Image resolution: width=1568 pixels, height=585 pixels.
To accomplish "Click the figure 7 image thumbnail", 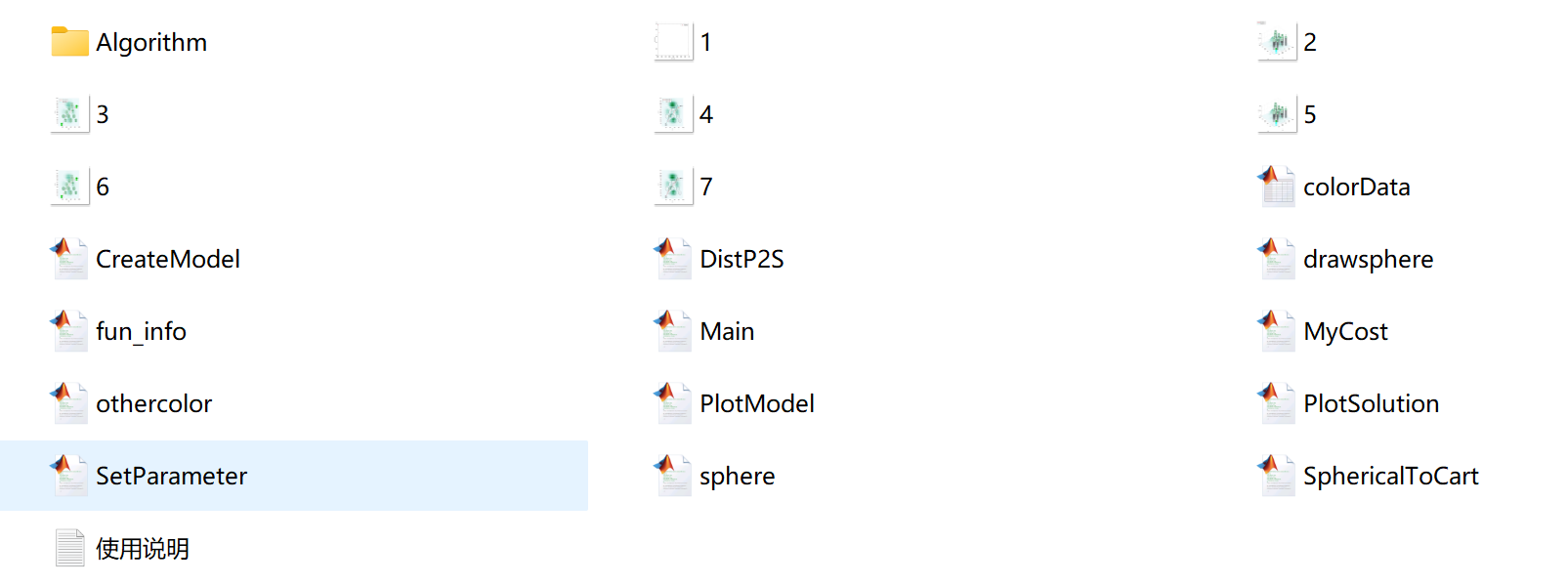I will click(x=673, y=187).
